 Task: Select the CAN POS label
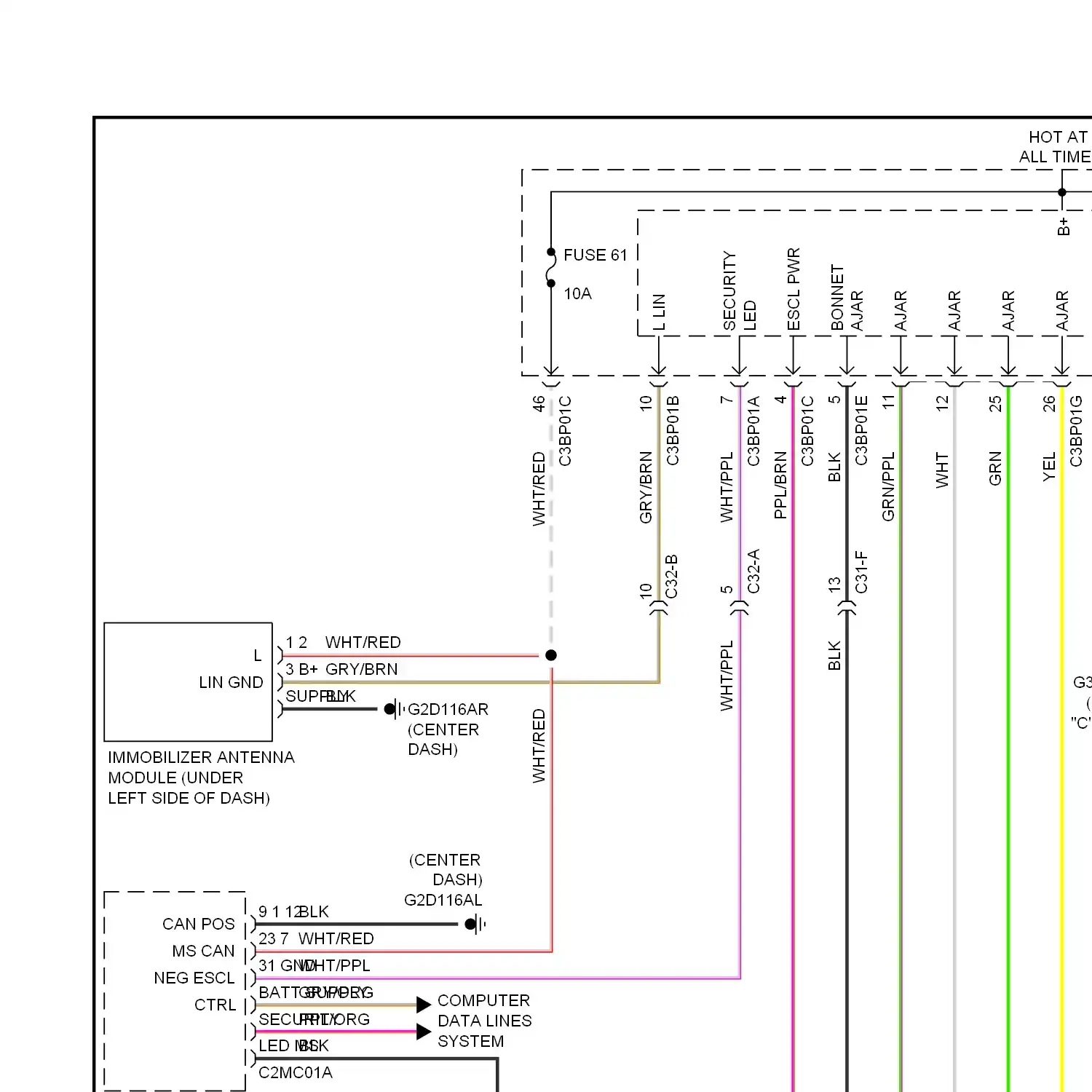(199, 924)
